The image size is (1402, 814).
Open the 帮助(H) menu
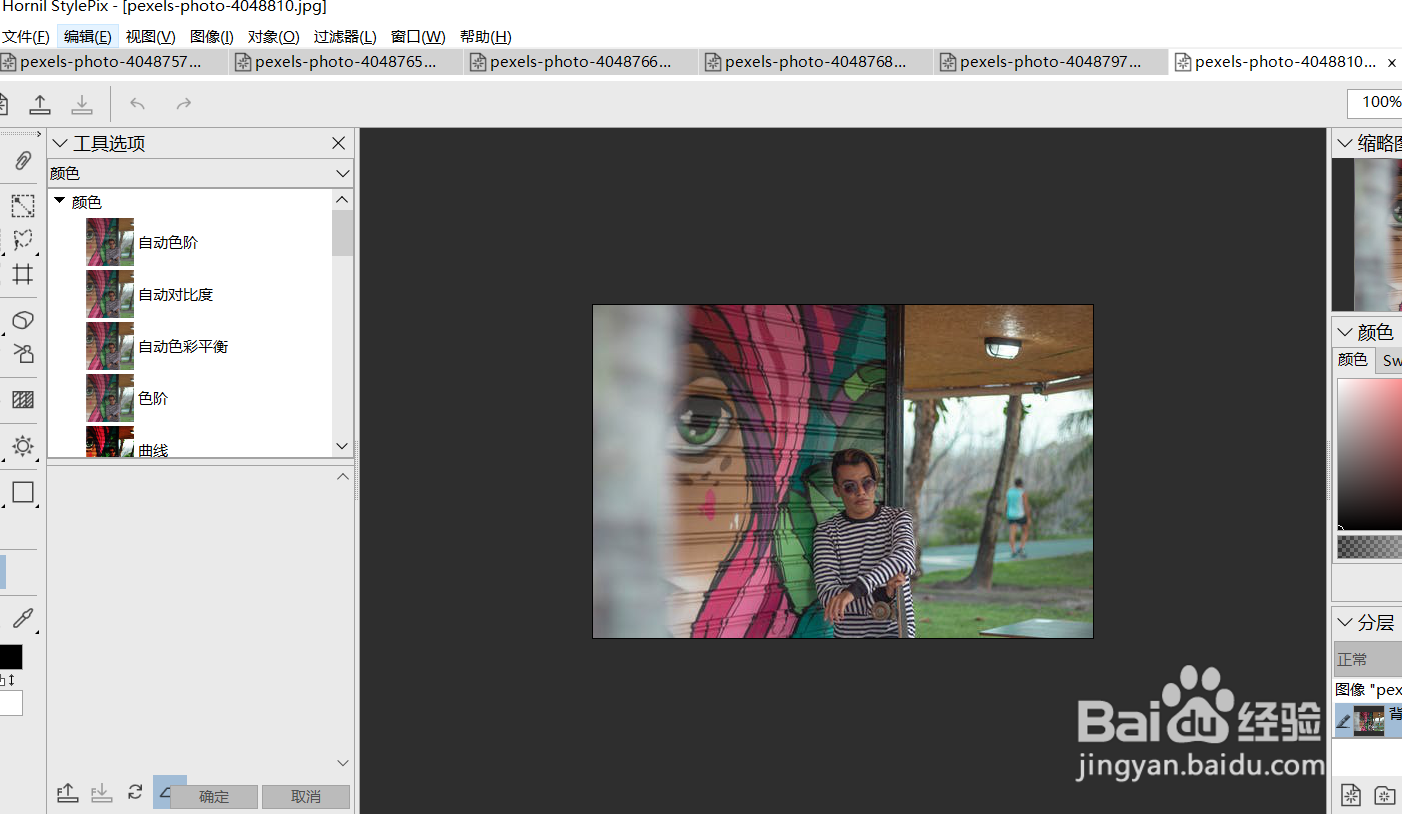tap(486, 37)
